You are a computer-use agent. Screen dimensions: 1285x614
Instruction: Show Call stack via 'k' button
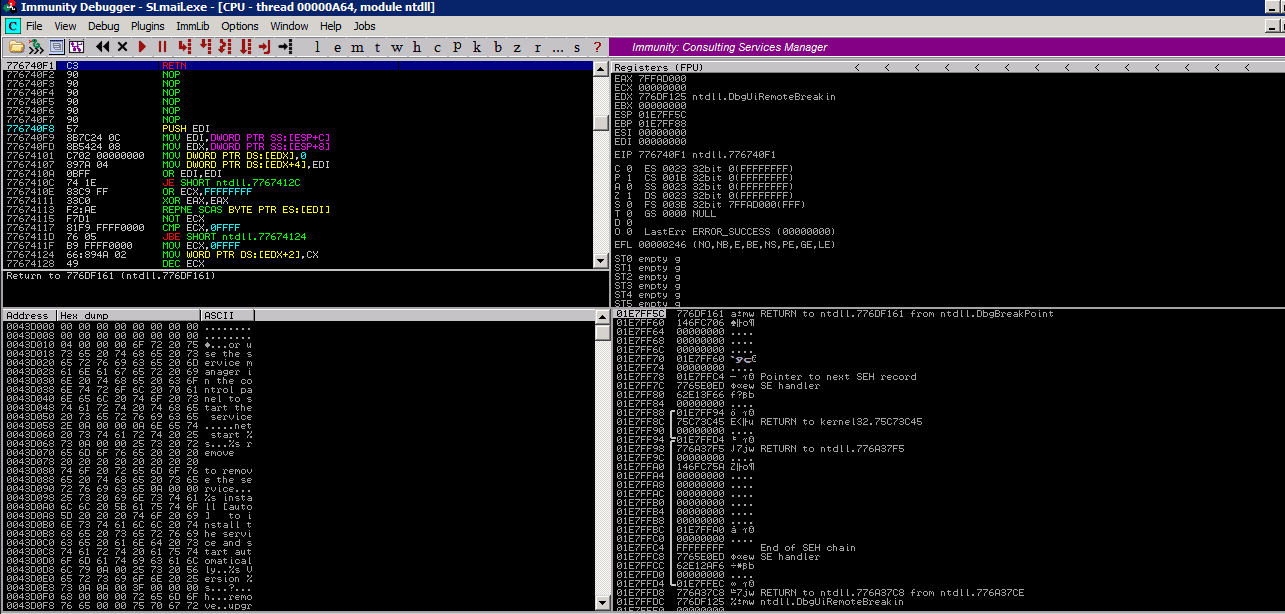[478, 47]
